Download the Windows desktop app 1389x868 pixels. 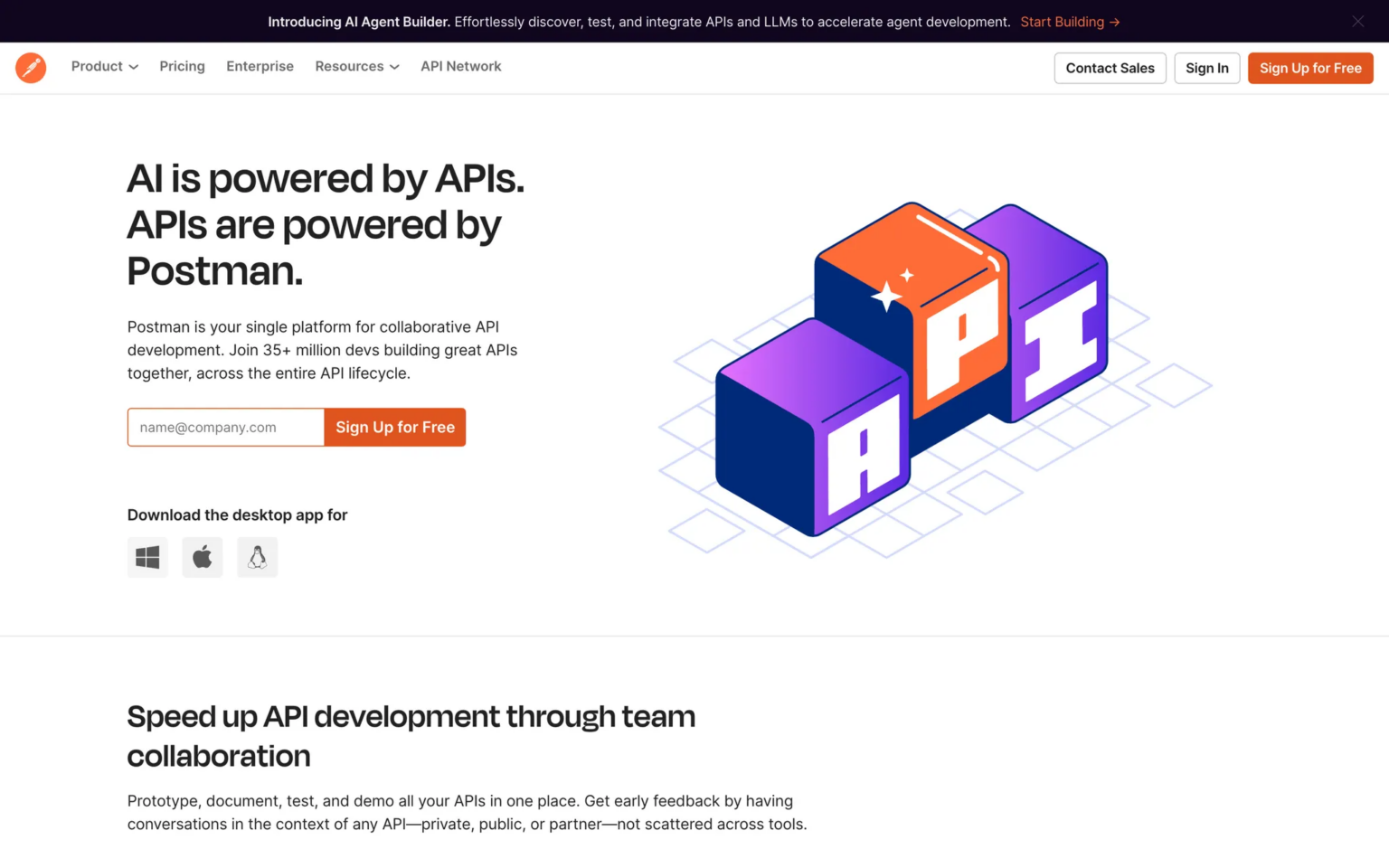pos(147,557)
